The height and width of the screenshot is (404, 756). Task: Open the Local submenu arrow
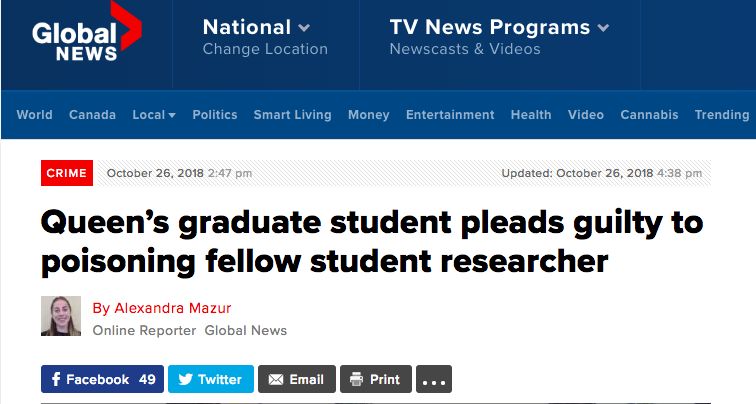point(172,115)
